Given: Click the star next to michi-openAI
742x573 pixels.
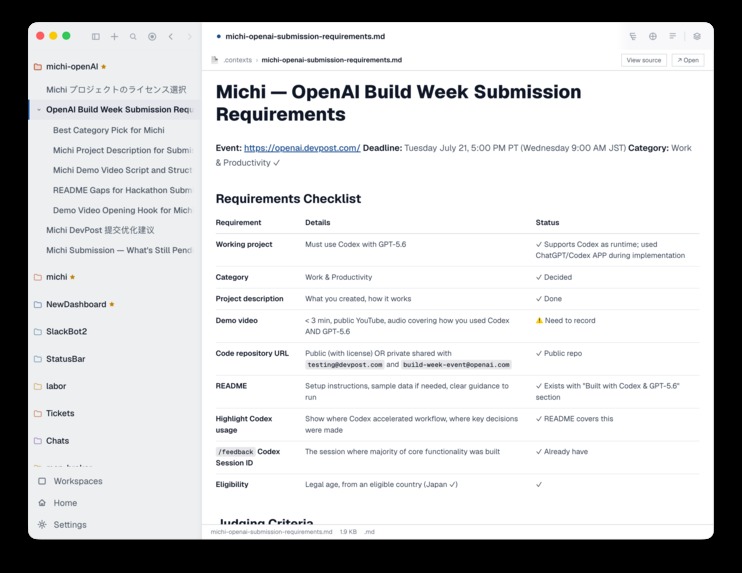Looking at the screenshot, I should coord(104,67).
